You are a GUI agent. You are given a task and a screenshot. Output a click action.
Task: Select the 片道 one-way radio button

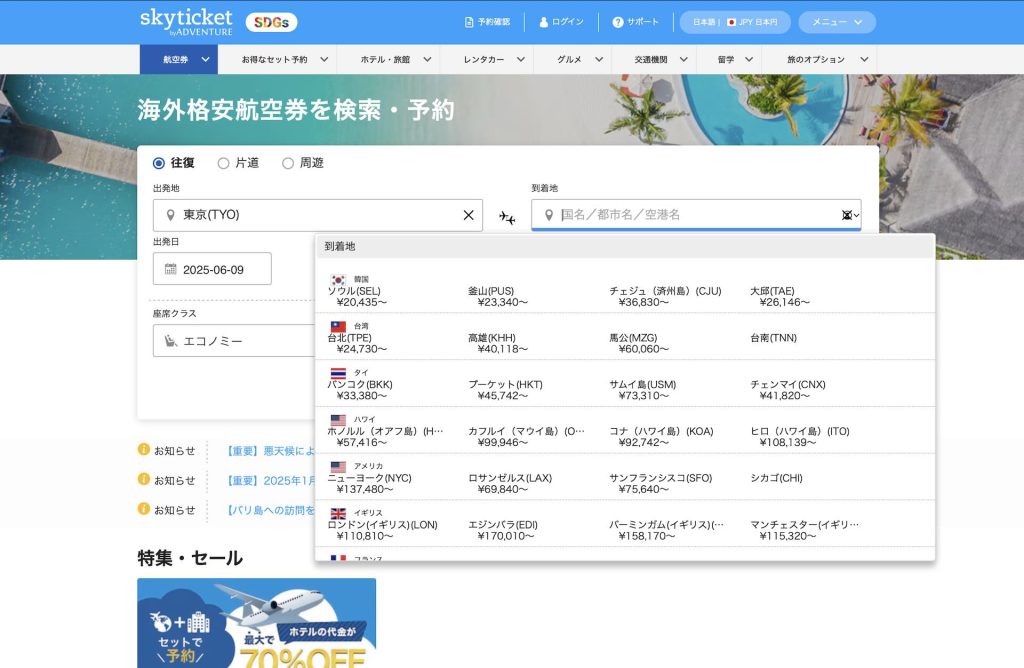[223, 163]
